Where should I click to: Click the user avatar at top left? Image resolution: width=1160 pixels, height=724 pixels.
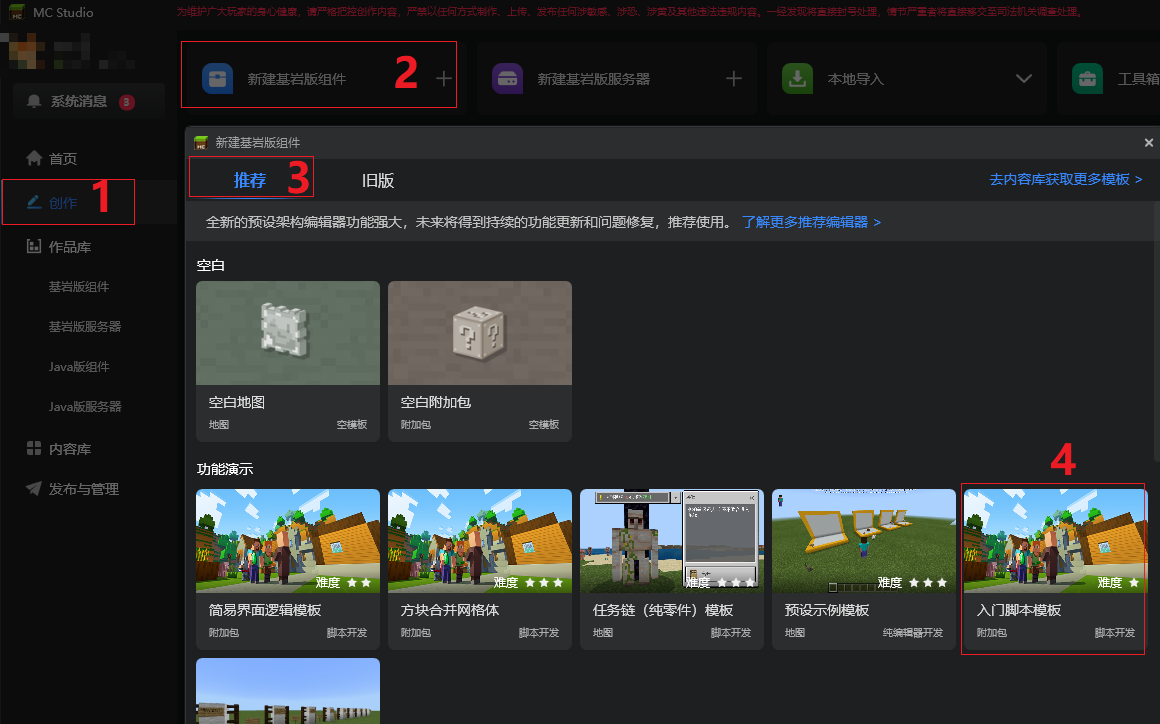[28, 53]
